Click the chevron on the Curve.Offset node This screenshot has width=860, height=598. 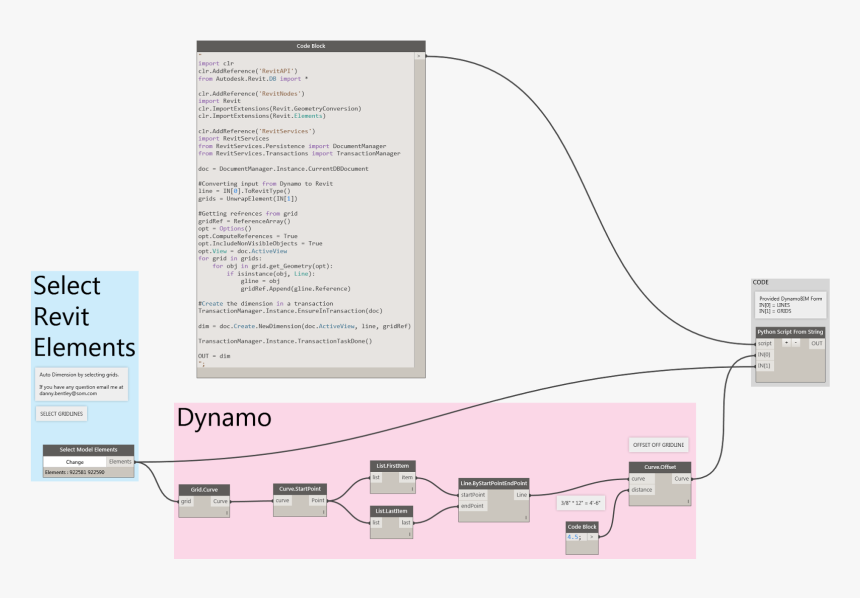tap(687, 502)
